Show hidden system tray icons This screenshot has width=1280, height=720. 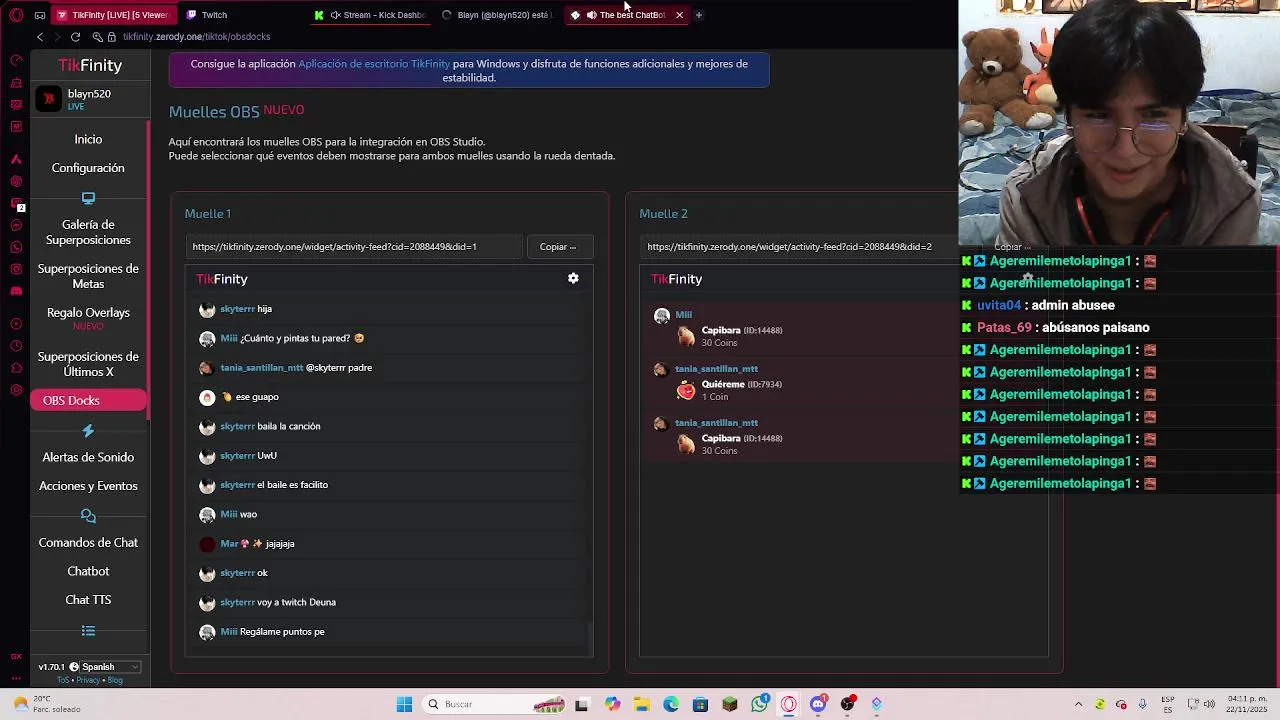coord(1078,704)
